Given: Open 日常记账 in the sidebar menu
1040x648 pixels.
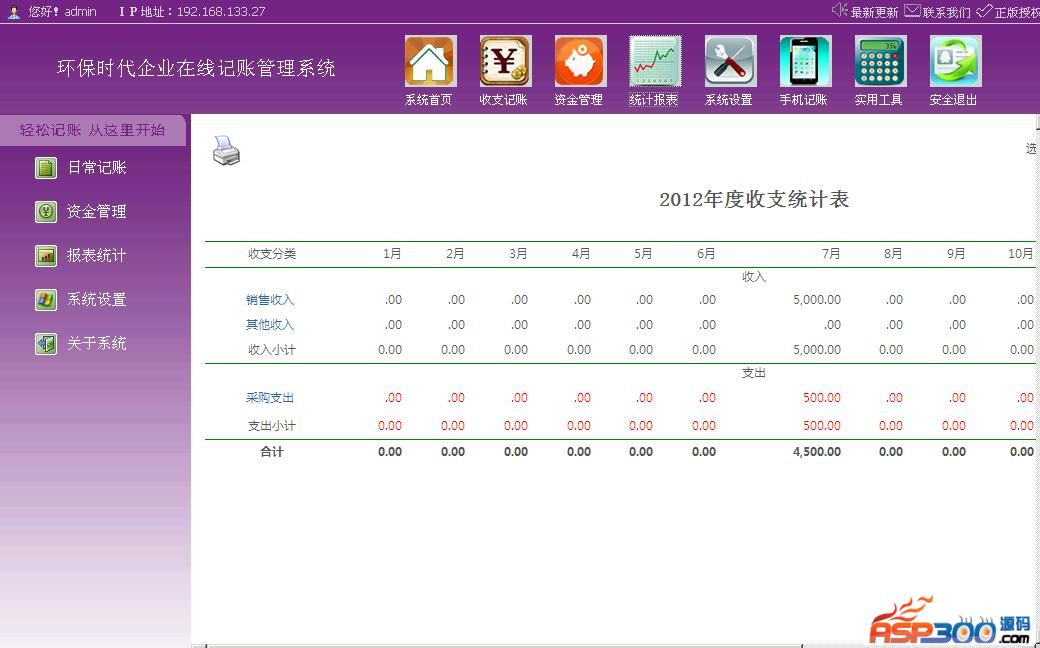Looking at the screenshot, I should coord(97,168).
